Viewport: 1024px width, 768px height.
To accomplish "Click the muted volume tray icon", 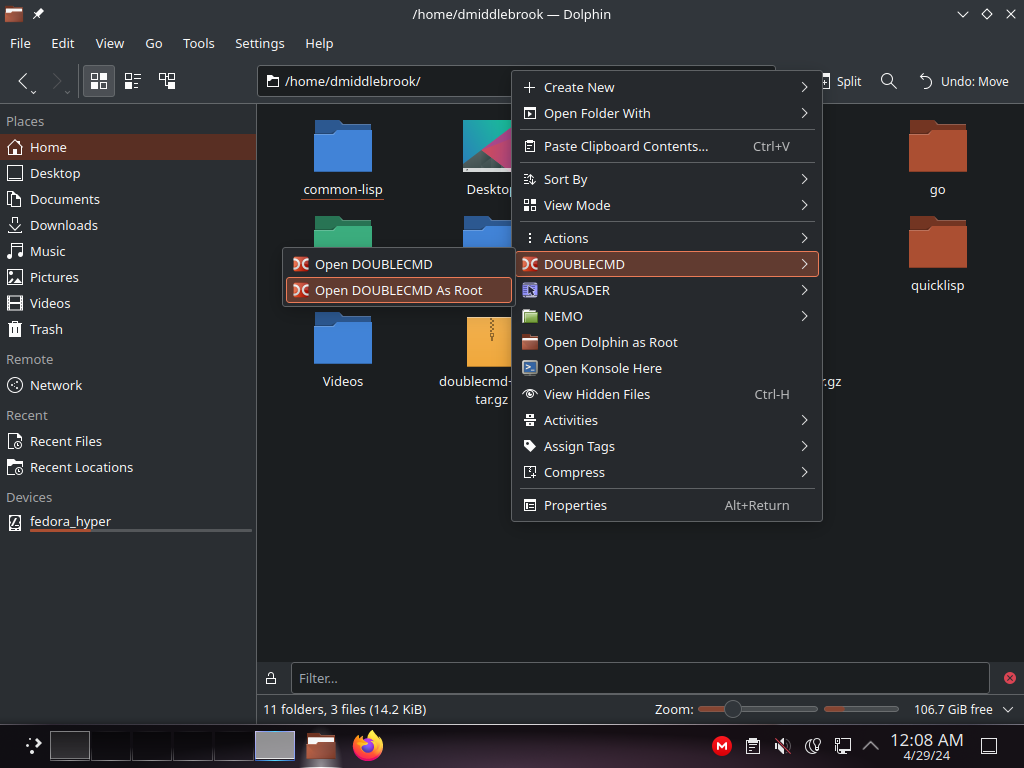I will (x=782, y=746).
